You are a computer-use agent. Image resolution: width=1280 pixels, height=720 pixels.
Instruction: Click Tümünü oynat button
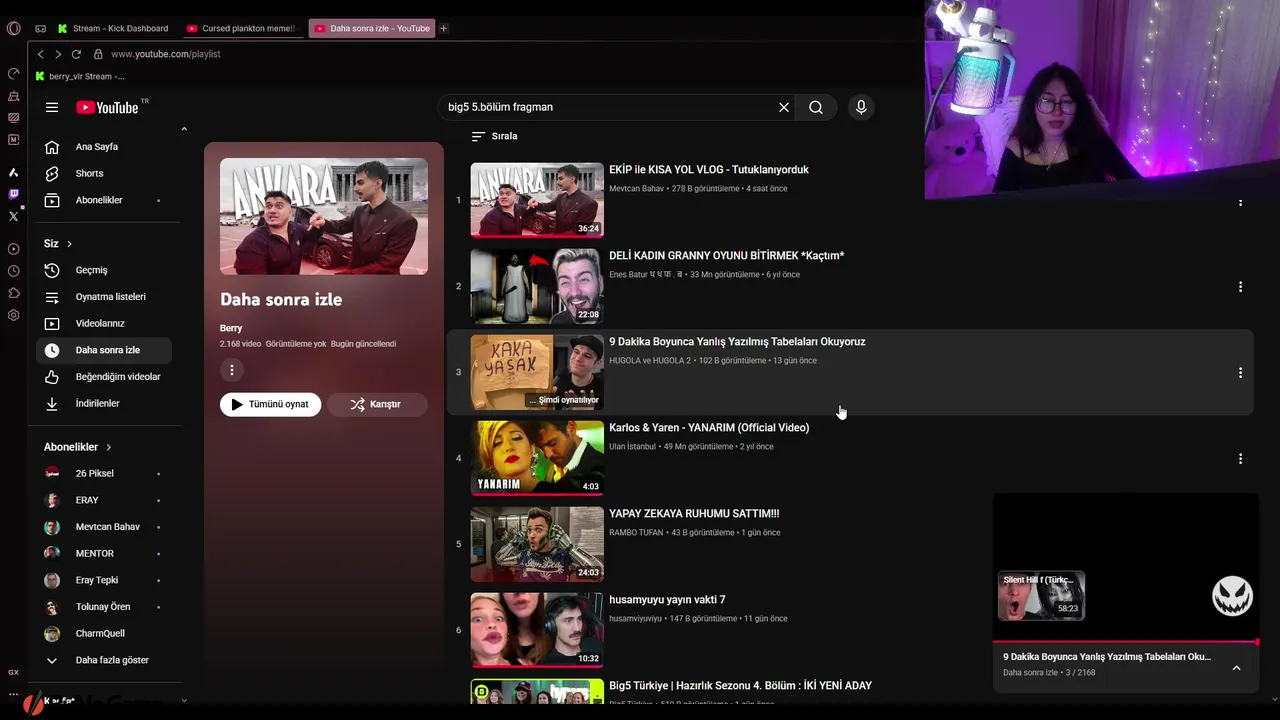pyautogui.click(x=270, y=404)
